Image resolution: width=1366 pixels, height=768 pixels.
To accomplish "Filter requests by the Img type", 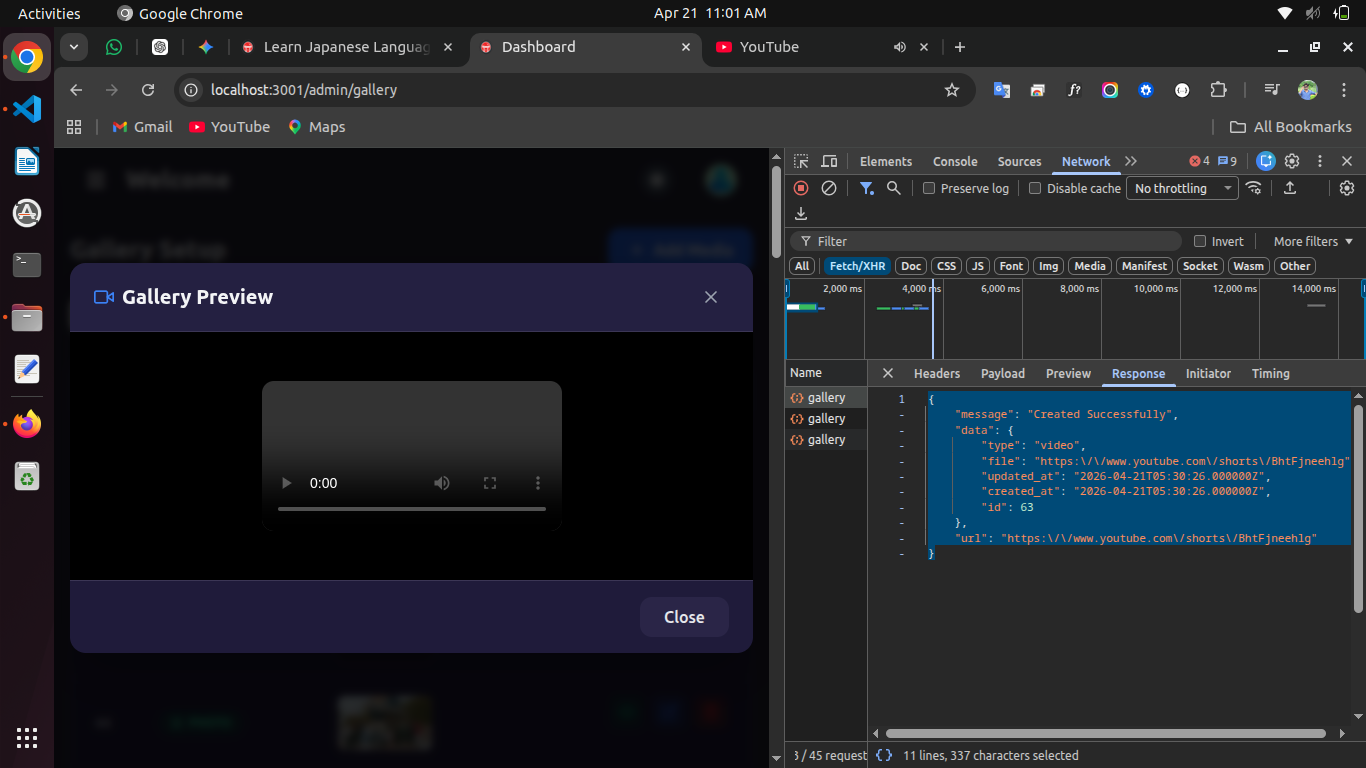I will 1048,266.
